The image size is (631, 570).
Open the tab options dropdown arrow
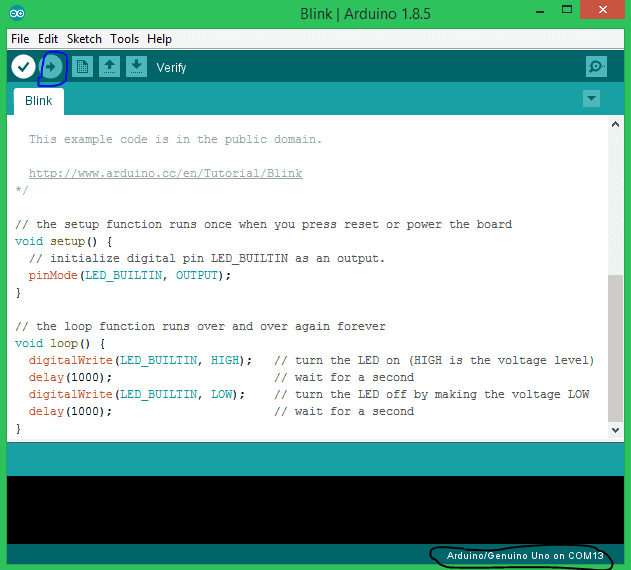(x=591, y=99)
